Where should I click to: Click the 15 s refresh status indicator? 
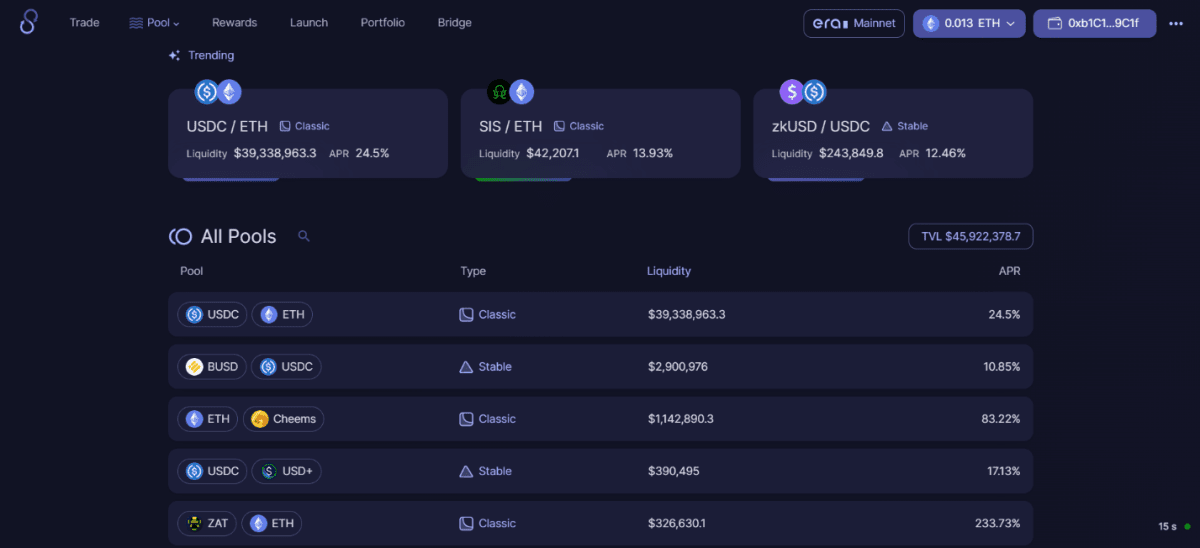tap(1175, 526)
